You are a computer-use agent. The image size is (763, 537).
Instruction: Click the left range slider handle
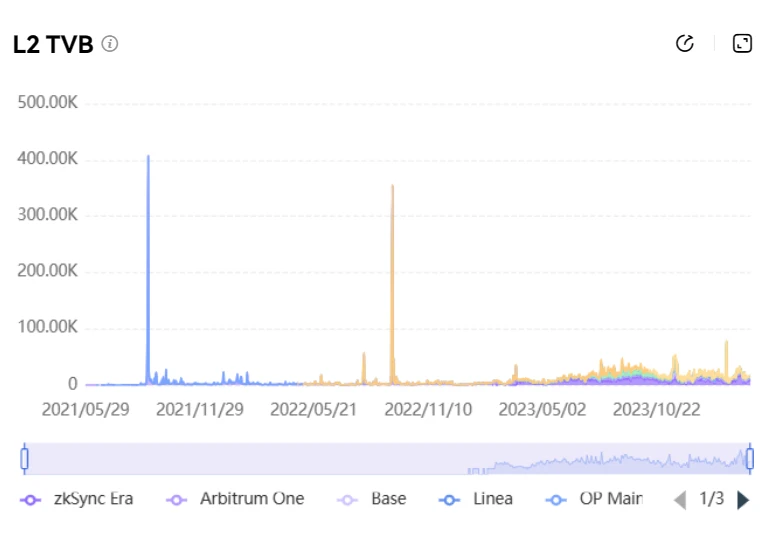[x=25, y=459]
